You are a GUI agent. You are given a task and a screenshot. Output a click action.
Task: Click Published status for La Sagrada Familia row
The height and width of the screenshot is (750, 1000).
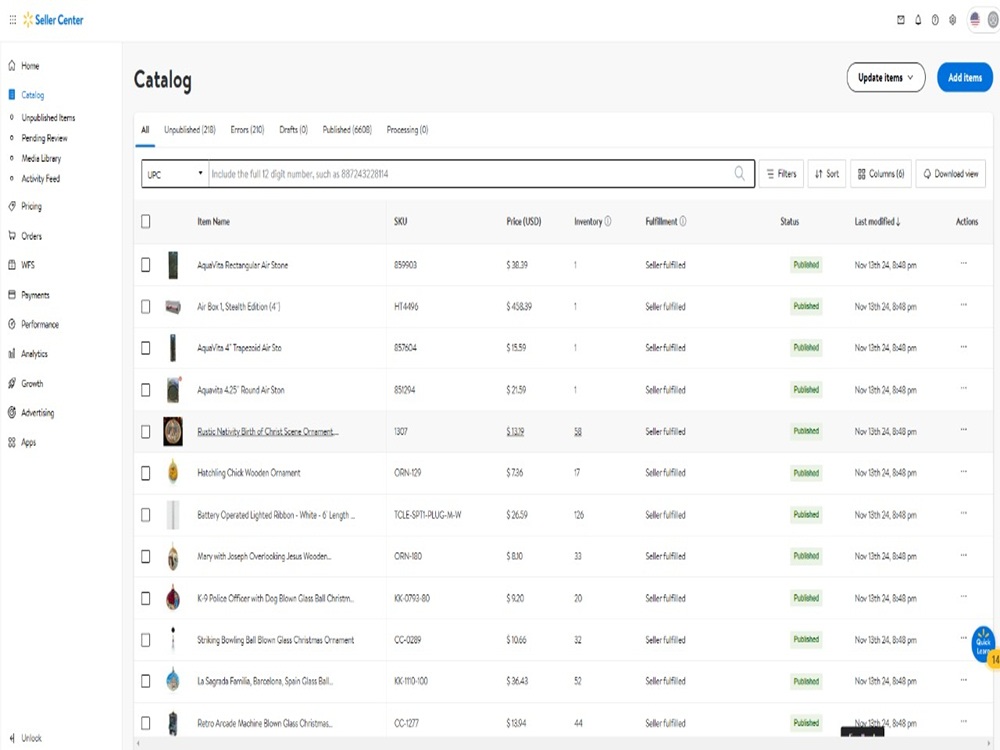(x=806, y=681)
